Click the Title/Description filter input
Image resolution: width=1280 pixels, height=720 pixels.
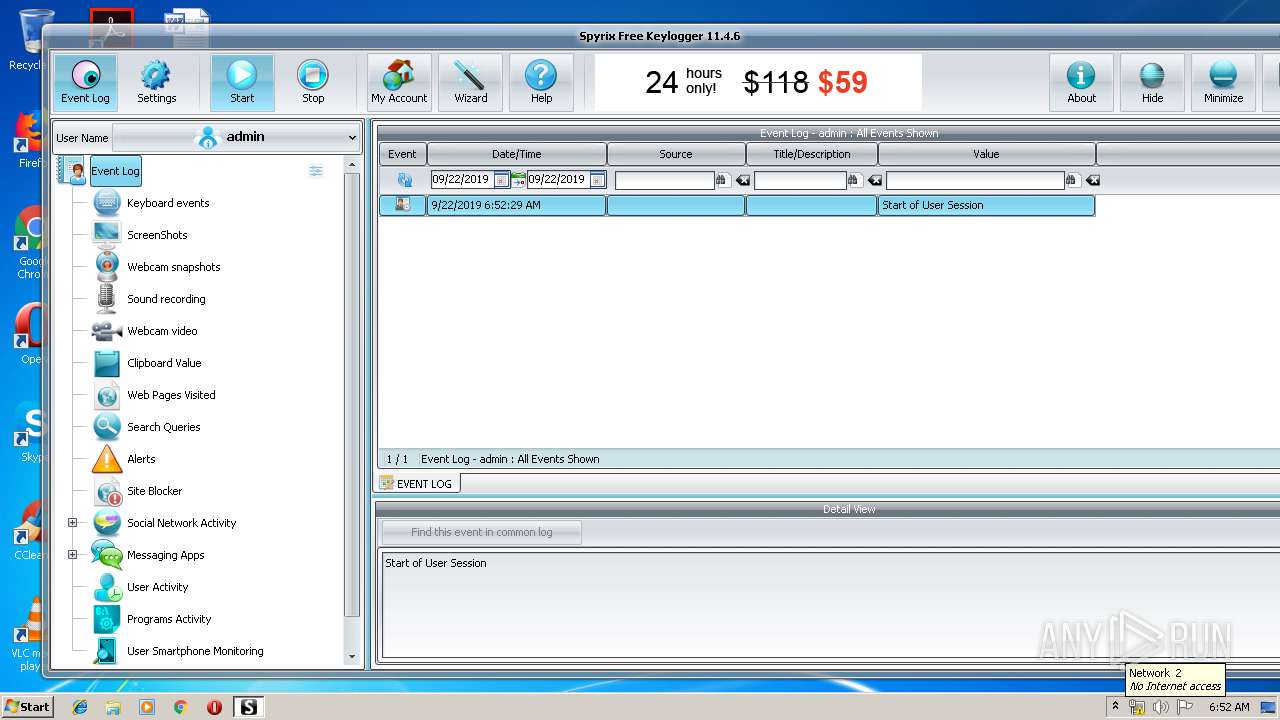coord(800,180)
